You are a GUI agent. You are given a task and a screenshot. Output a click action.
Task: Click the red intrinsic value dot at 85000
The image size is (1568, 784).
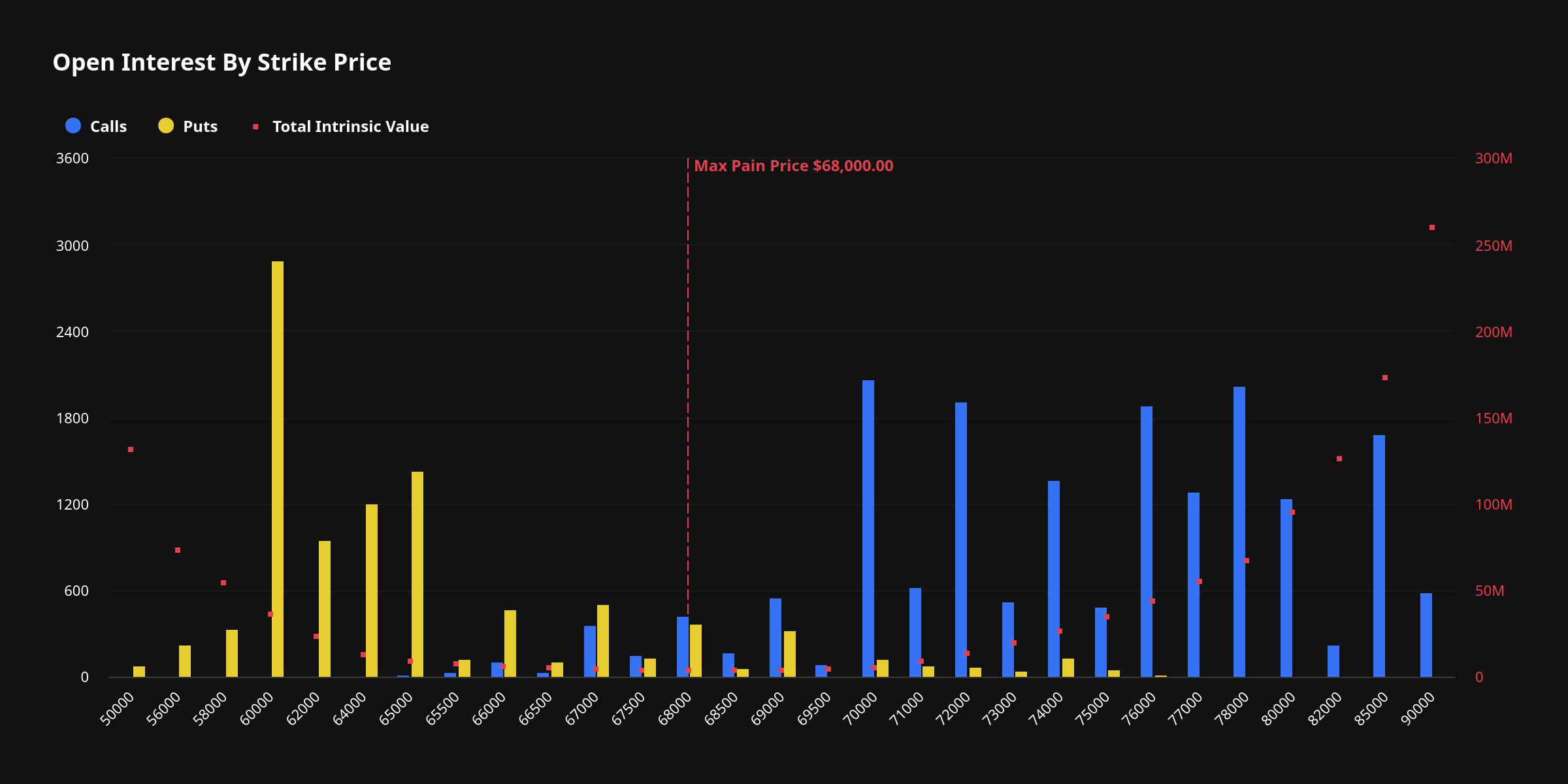[x=1385, y=378]
